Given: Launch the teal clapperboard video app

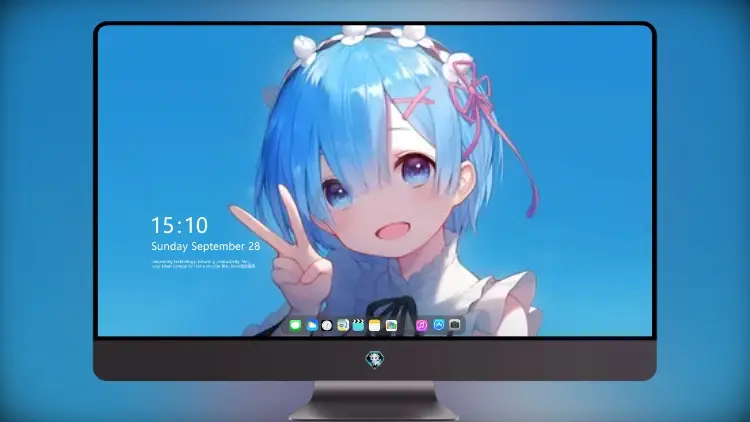Looking at the screenshot, I should click(x=358, y=325).
